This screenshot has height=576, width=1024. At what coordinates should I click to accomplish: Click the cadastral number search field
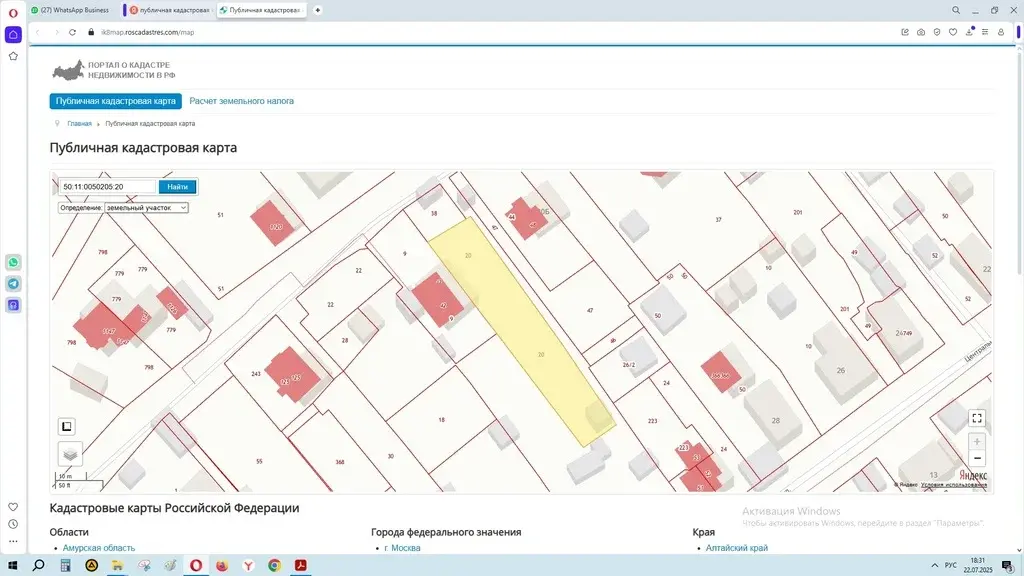pos(107,187)
